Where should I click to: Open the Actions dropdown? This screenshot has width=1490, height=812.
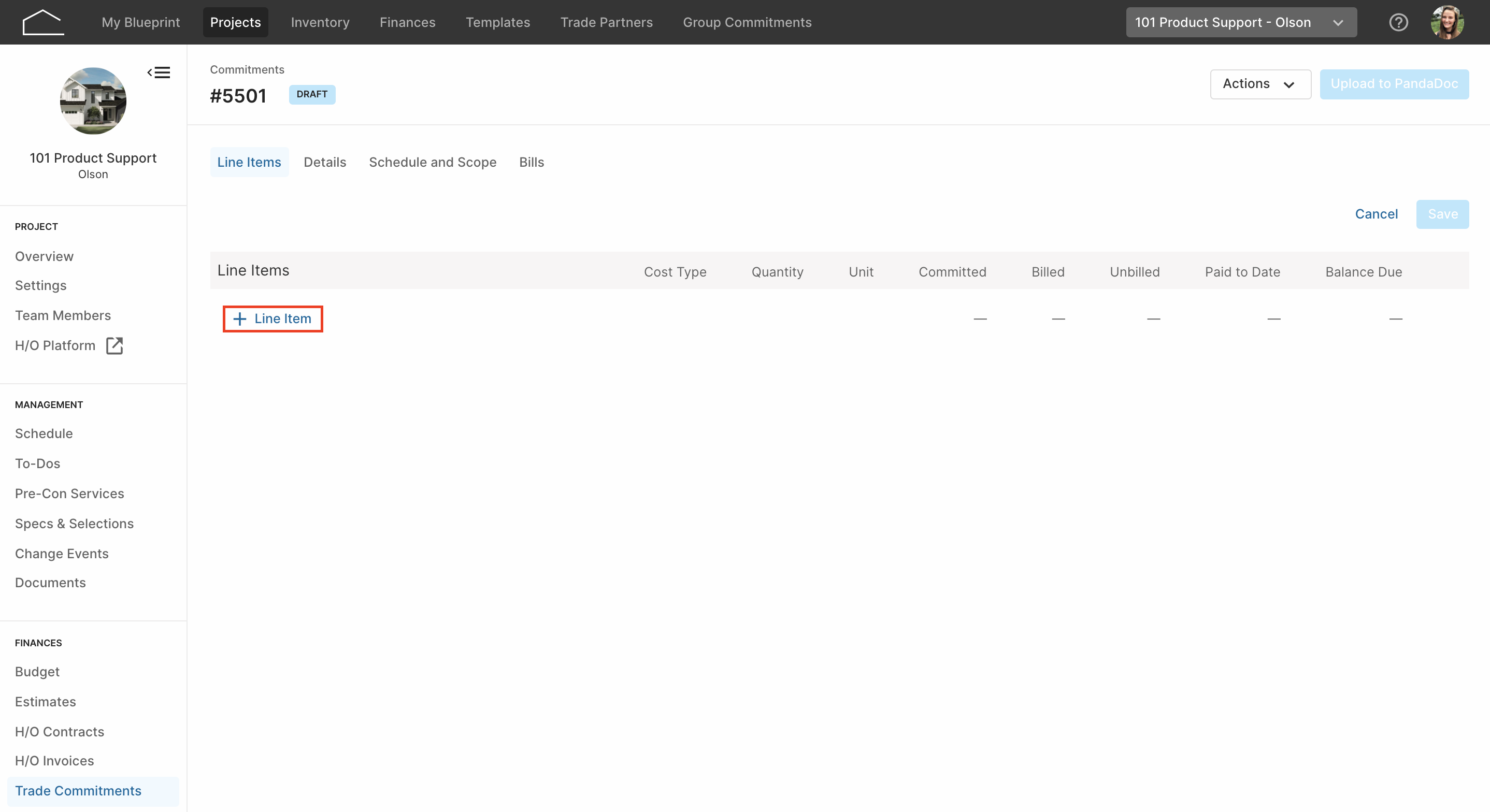[x=1260, y=84]
